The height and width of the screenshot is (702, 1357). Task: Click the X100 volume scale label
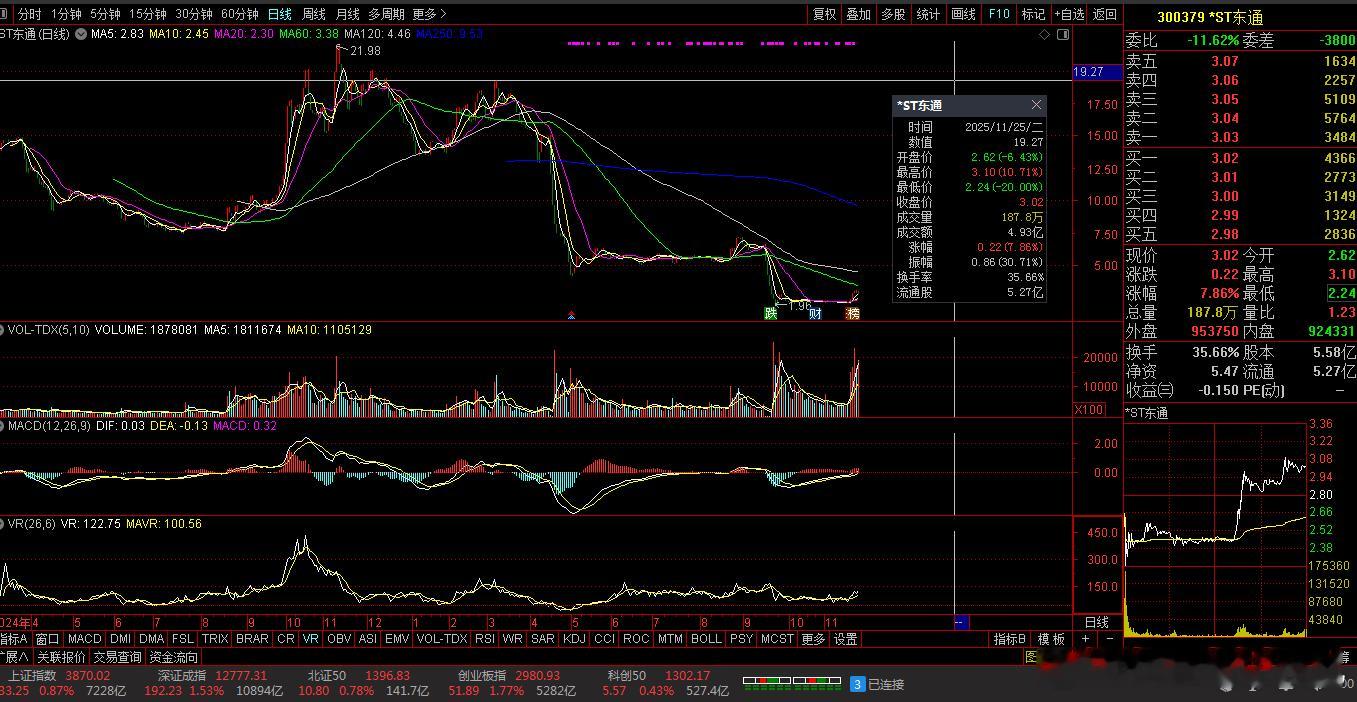(x=1089, y=410)
